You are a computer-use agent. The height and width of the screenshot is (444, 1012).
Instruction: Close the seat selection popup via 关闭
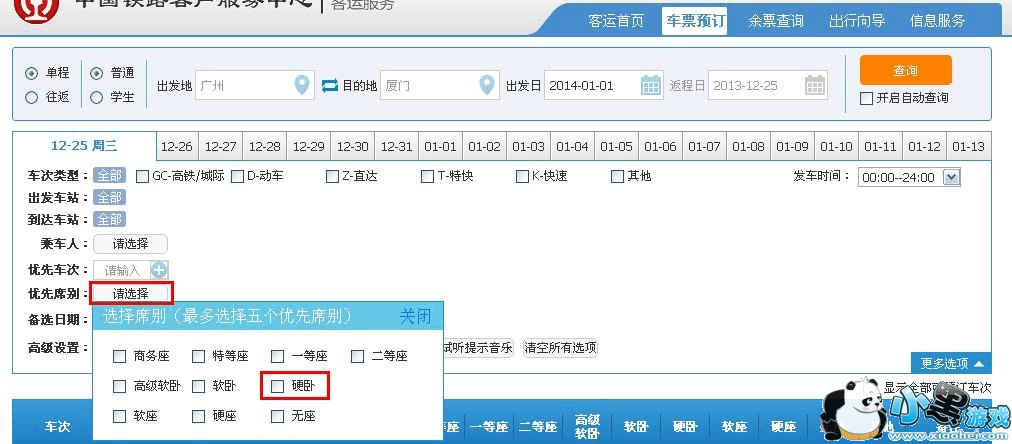pyautogui.click(x=415, y=316)
